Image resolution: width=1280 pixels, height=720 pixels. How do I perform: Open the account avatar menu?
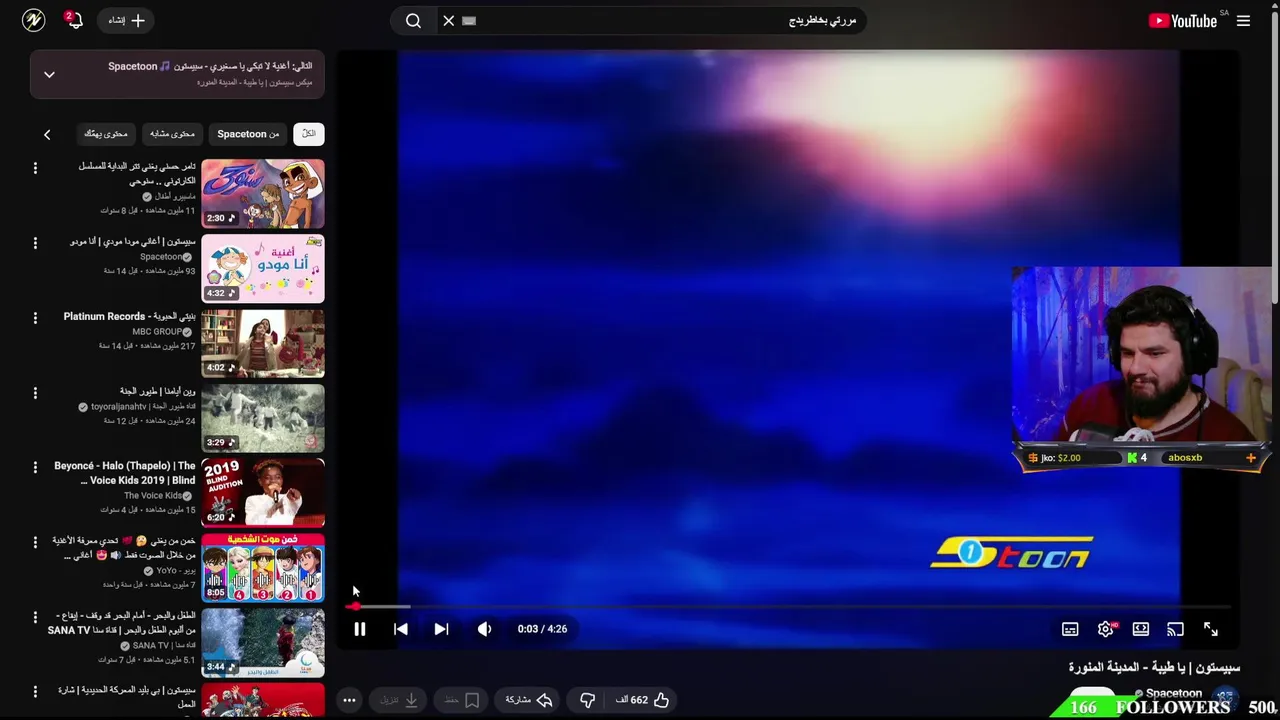[33, 20]
